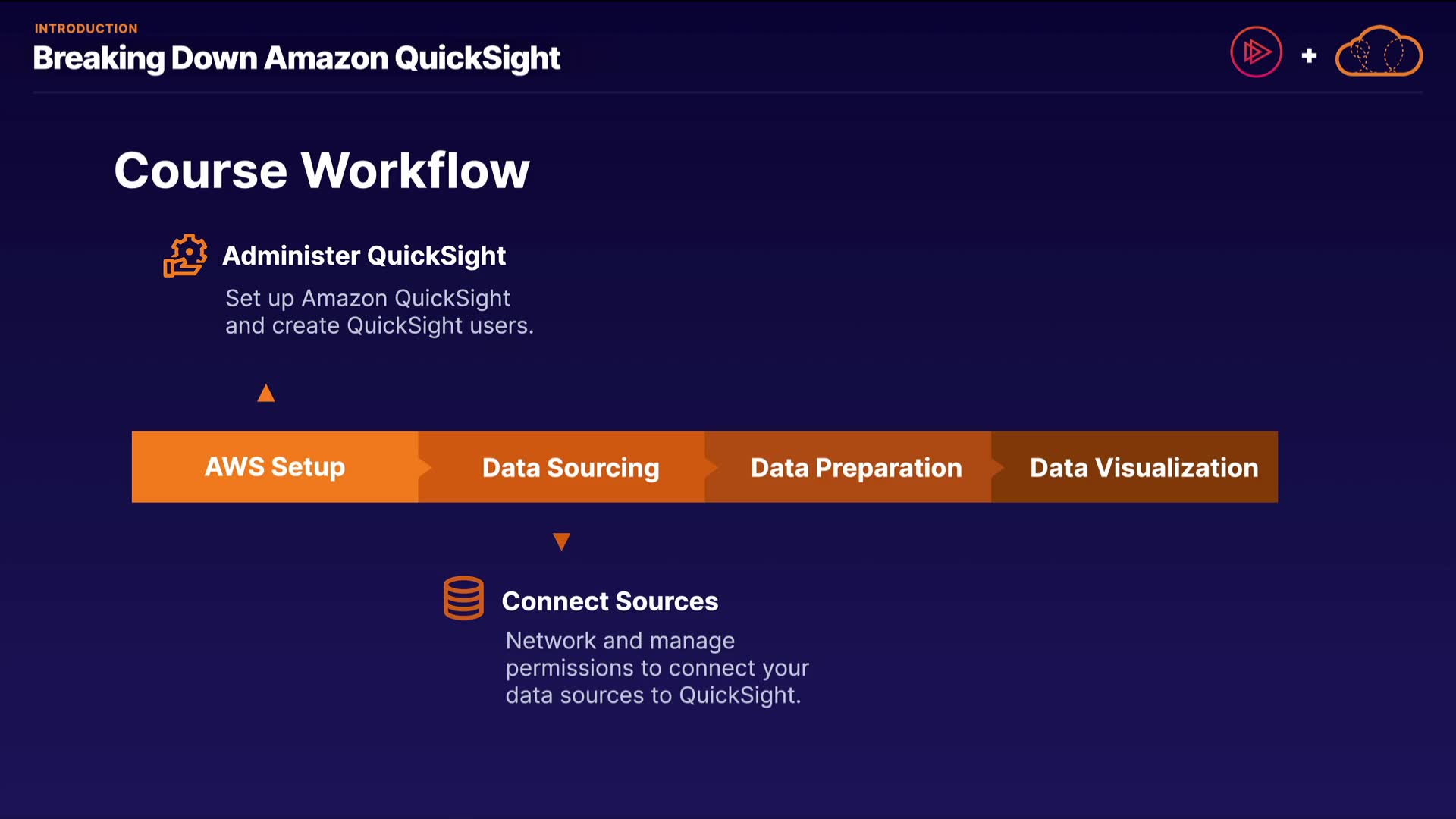The image size is (1456, 819).
Task: Select the Data Sourcing workflow step
Action: tap(570, 468)
